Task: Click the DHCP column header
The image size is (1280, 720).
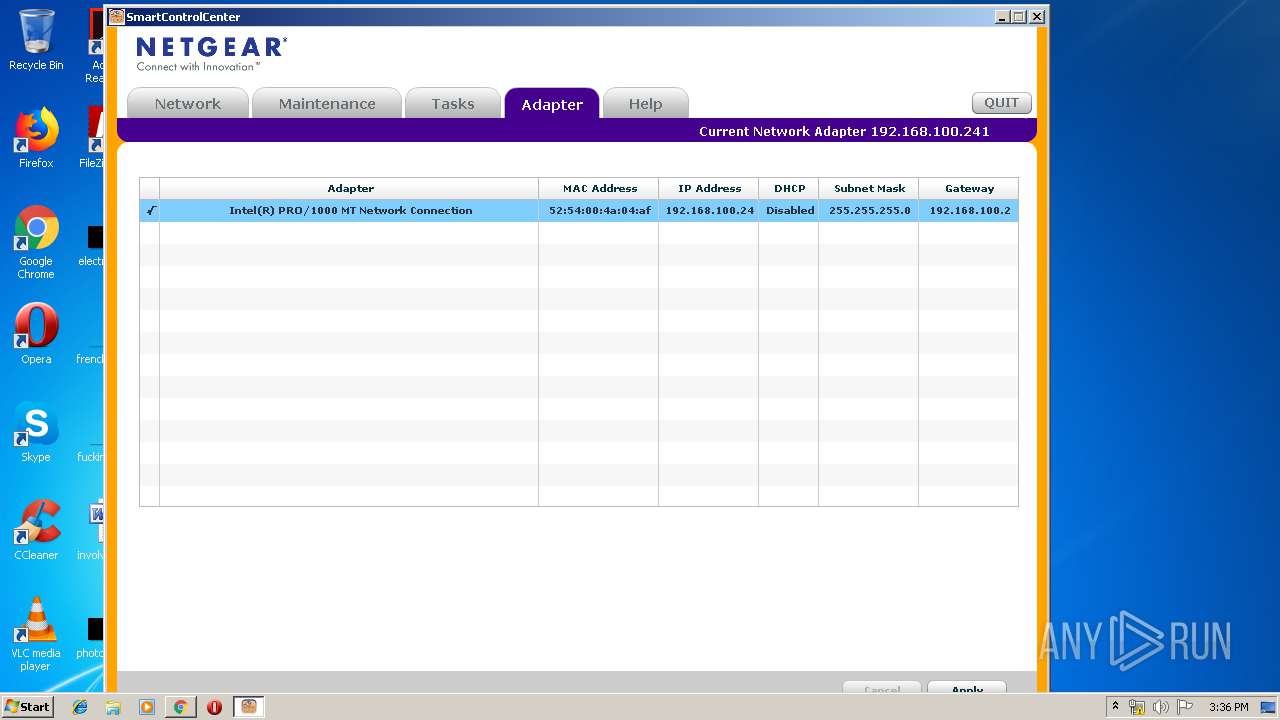Action: pos(789,189)
